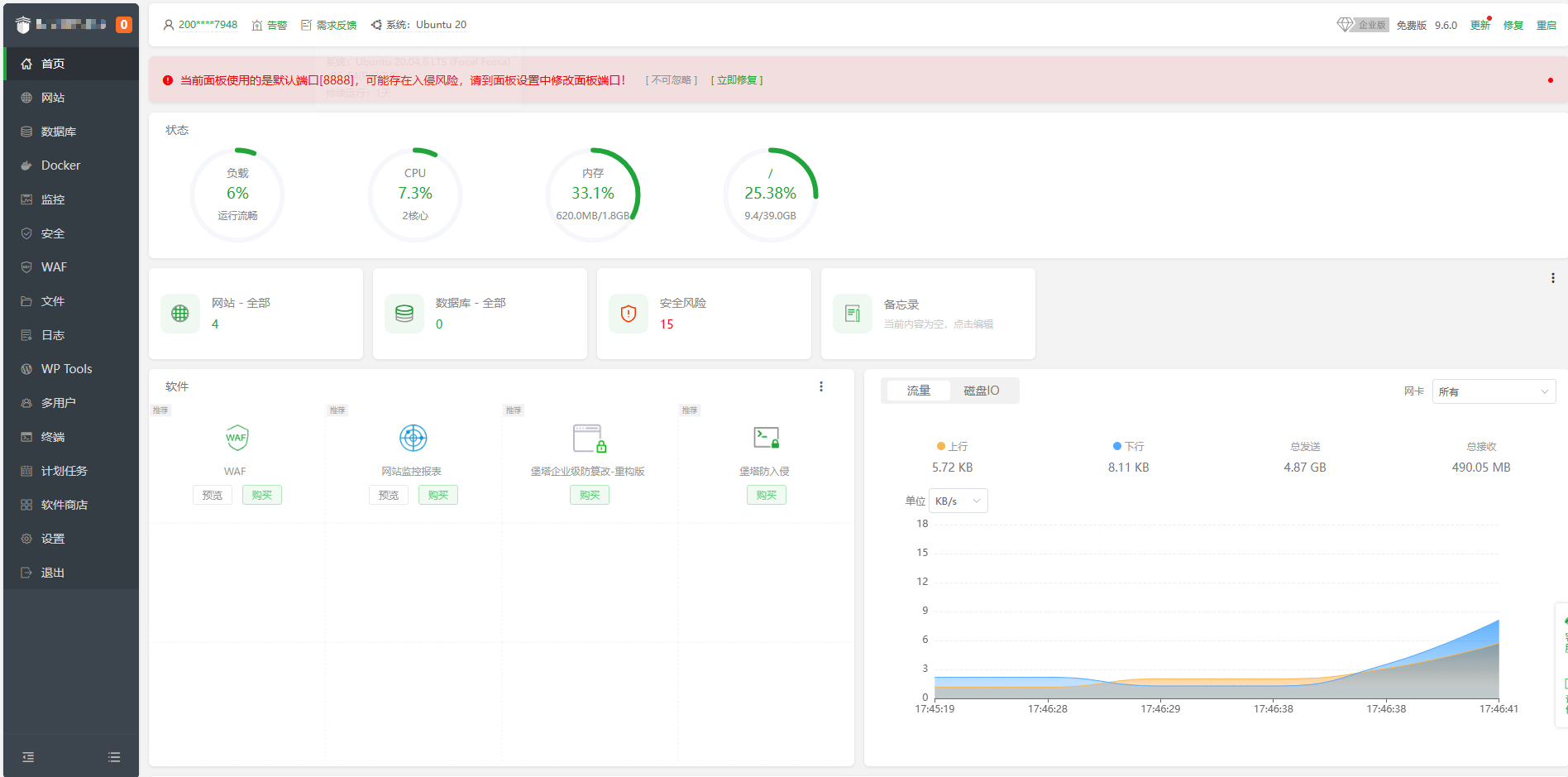Click the 网站监控报表 target icon
This screenshot has width=1568, height=777.
pyautogui.click(x=413, y=438)
